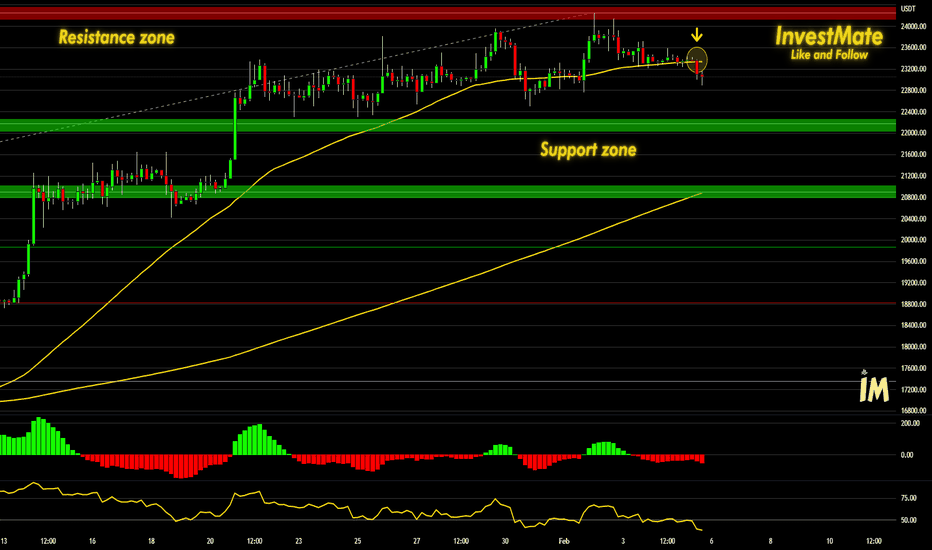Click the 18400.00 price axis label
Viewport: 932px width, 550px height.
tap(913, 325)
